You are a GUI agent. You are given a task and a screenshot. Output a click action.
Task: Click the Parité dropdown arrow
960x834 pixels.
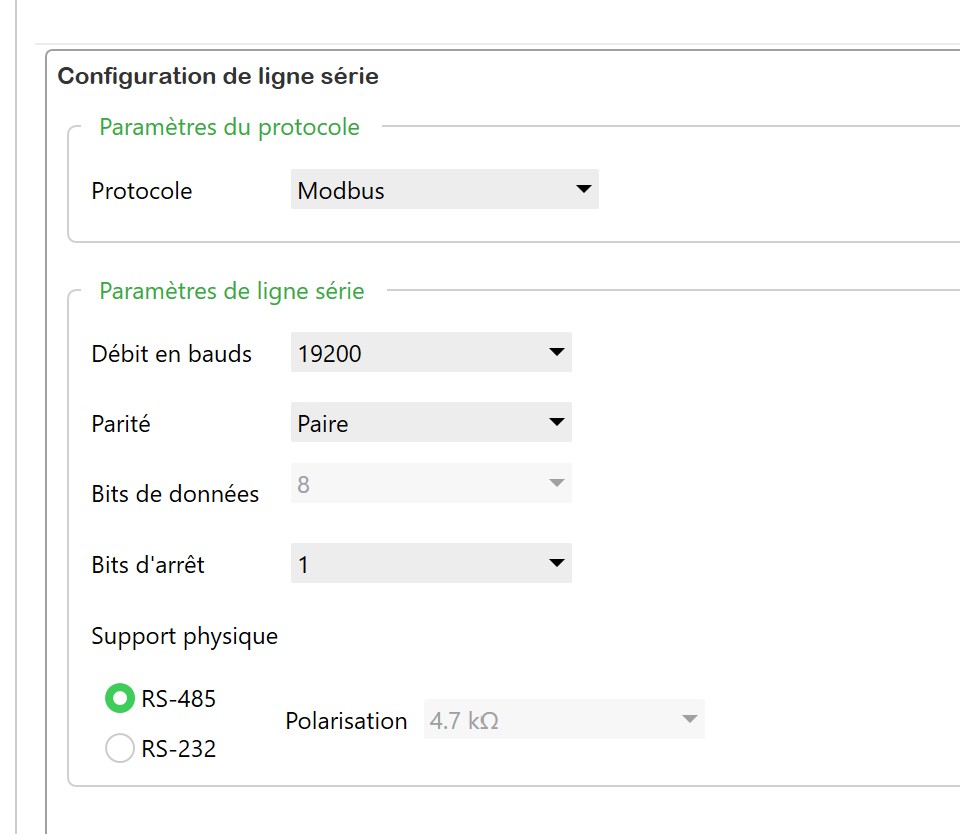click(x=557, y=423)
